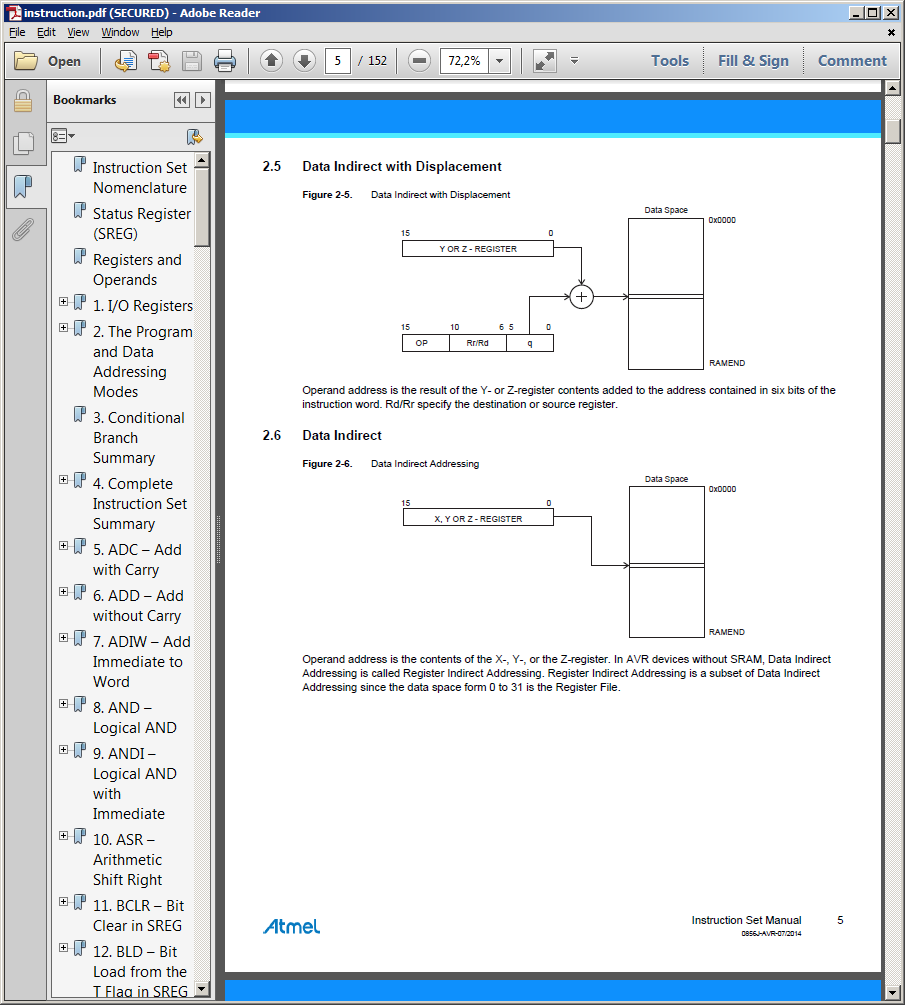Open the Attachments paperclip panel icon
Image resolution: width=905 pixels, height=1005 pixels.
[23, 229]
